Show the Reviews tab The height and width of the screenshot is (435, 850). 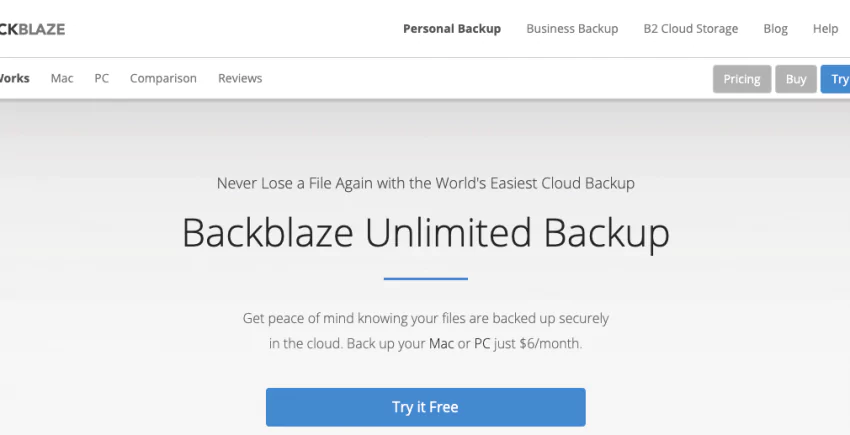pyautogui.click(x=240, y=78)
